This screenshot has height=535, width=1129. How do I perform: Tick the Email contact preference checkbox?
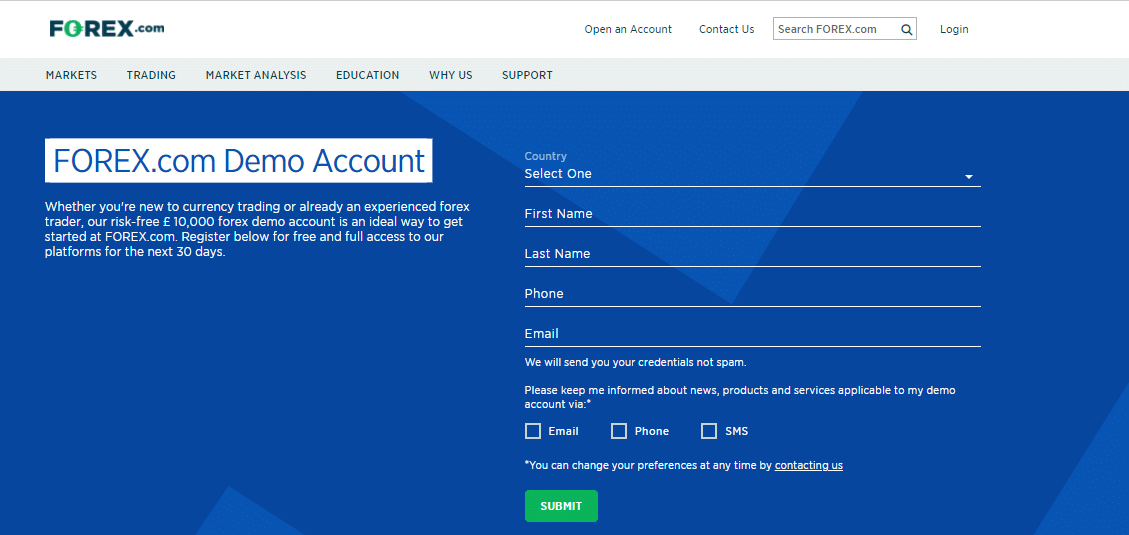click(533, 431)
